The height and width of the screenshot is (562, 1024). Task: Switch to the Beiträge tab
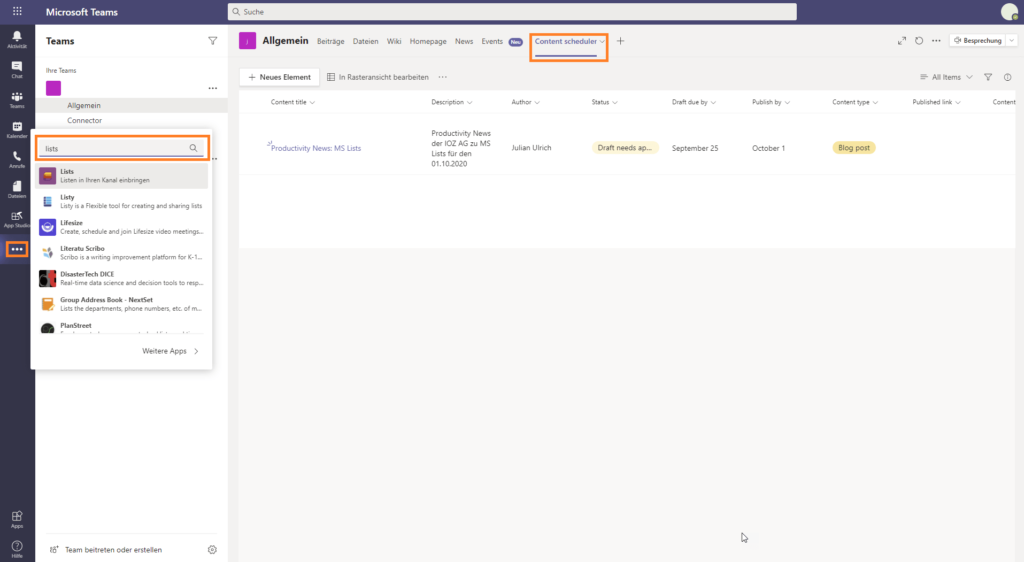point(330,41)
